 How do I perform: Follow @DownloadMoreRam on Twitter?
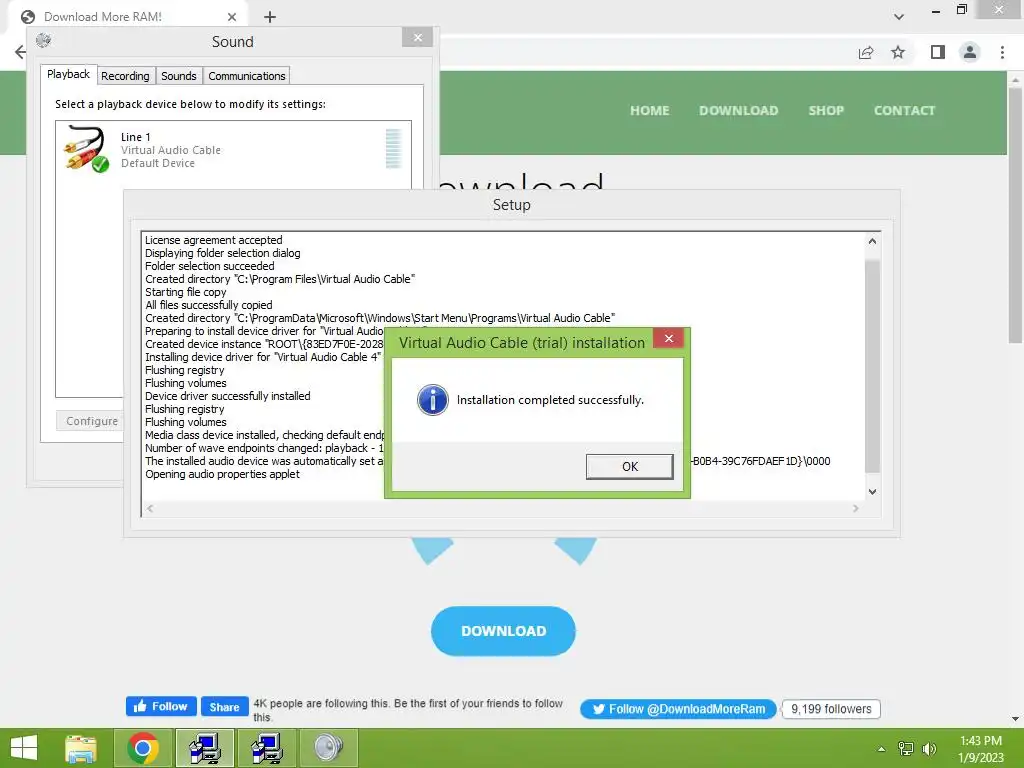click(679, 709)
